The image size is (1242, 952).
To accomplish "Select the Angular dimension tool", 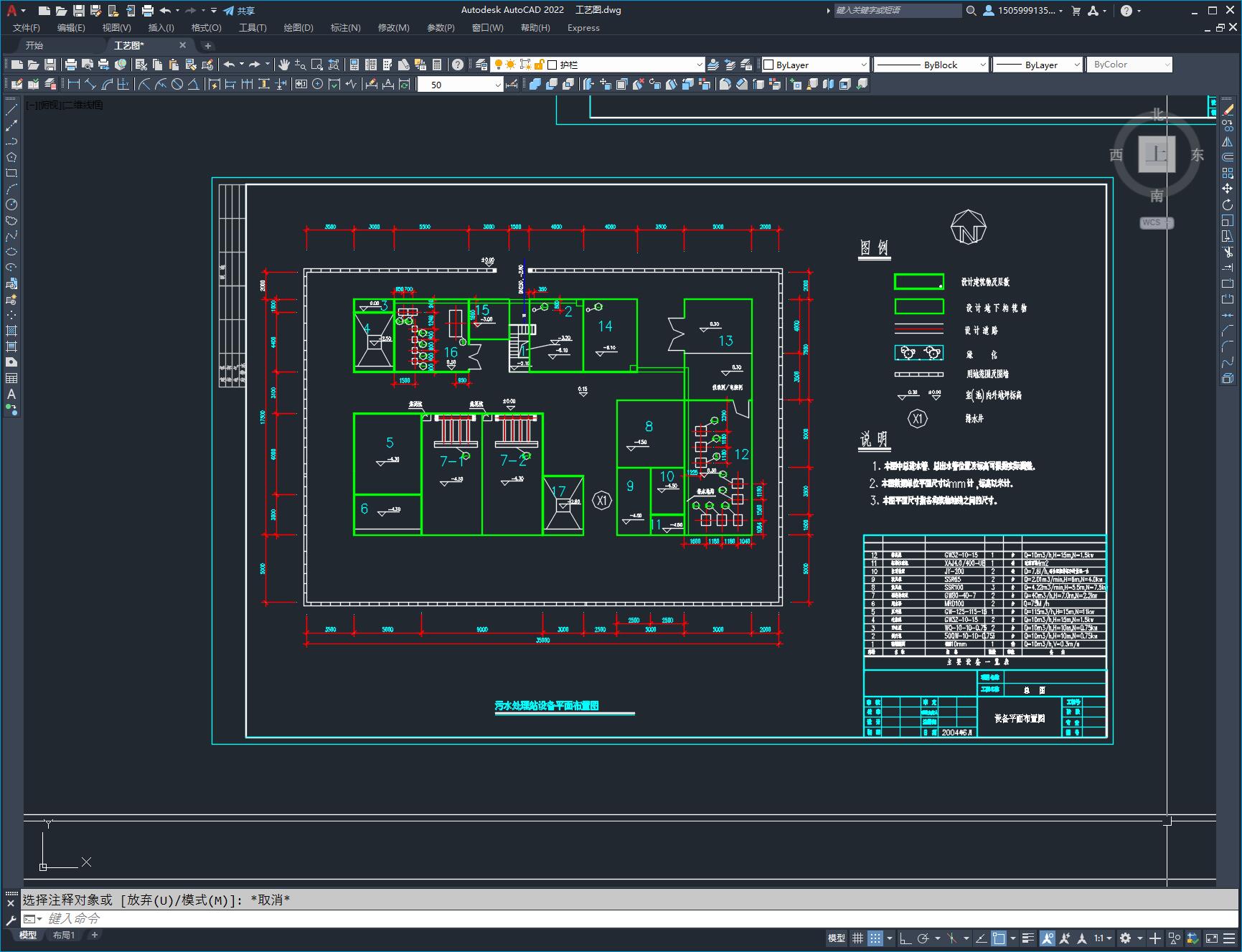I will pyautogui.click(x=194, y=85).
